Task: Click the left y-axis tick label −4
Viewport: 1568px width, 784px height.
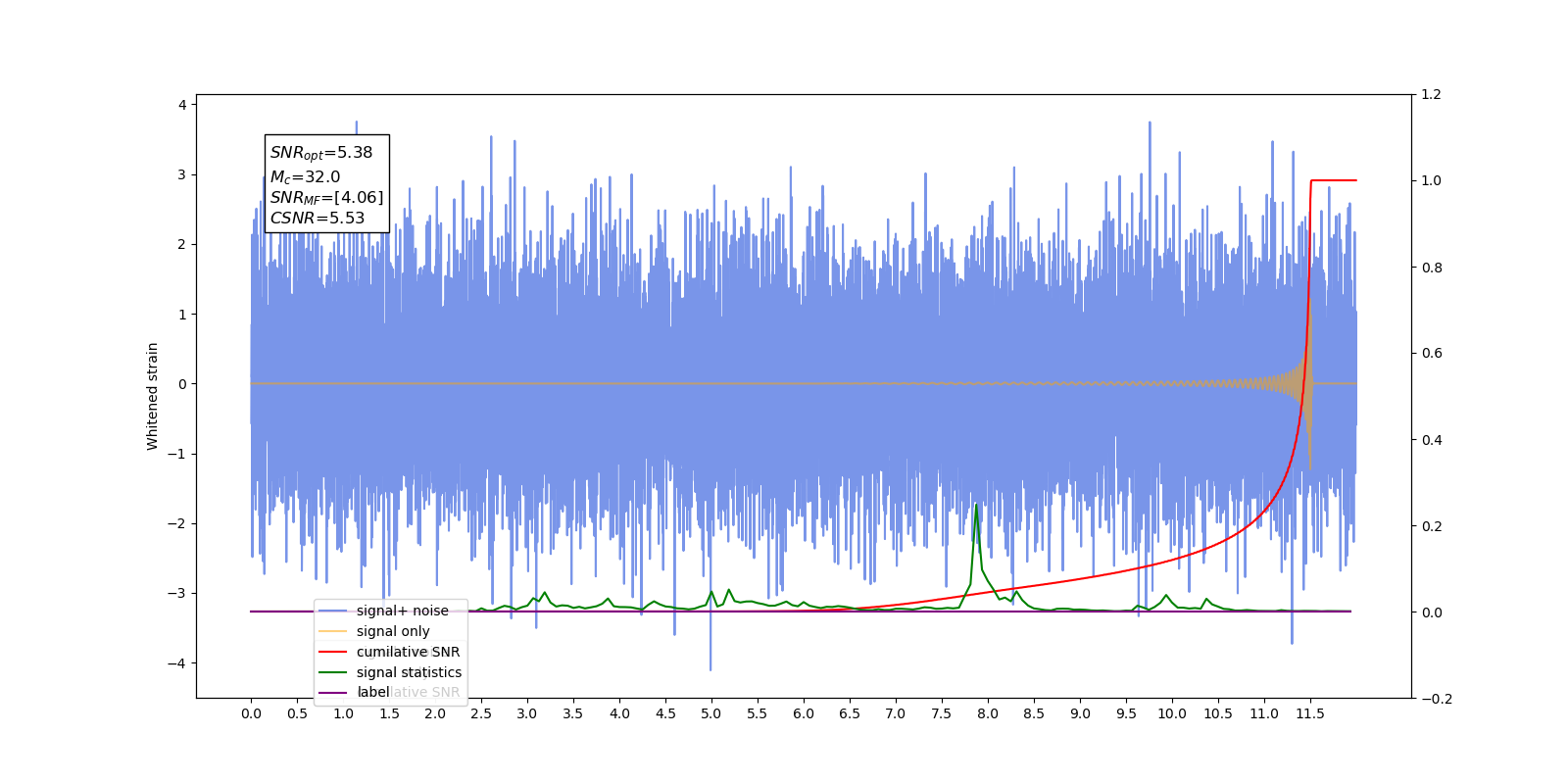Action: click(177, 663)
